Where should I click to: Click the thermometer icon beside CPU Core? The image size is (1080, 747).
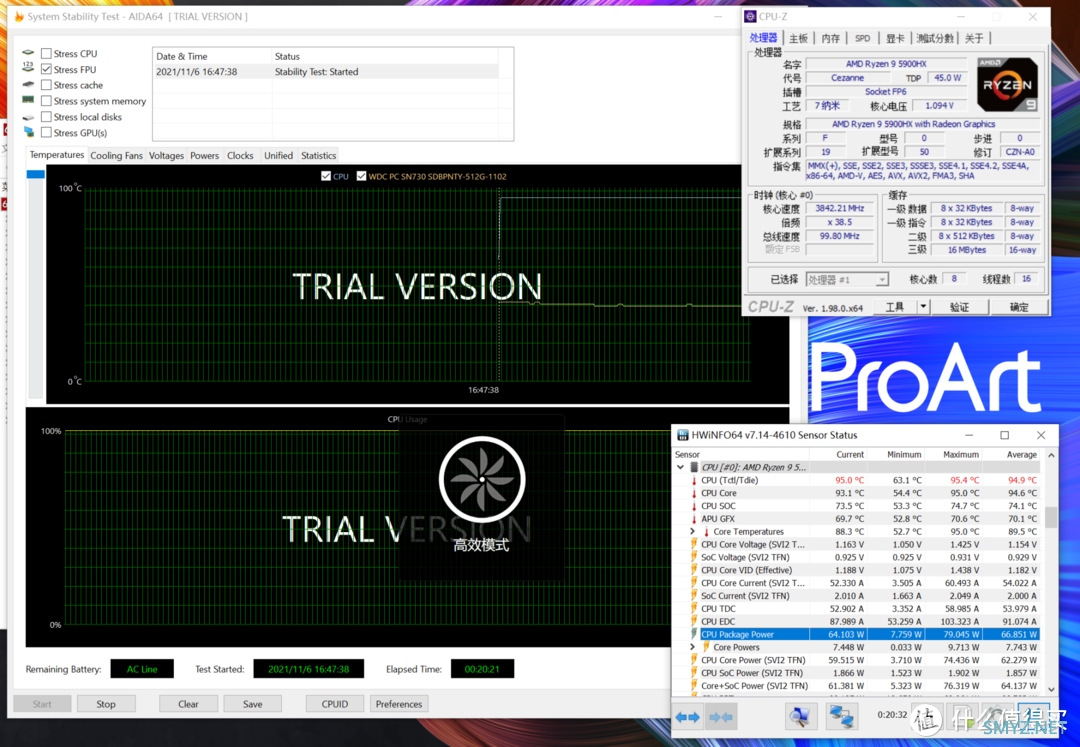[694, 493]
